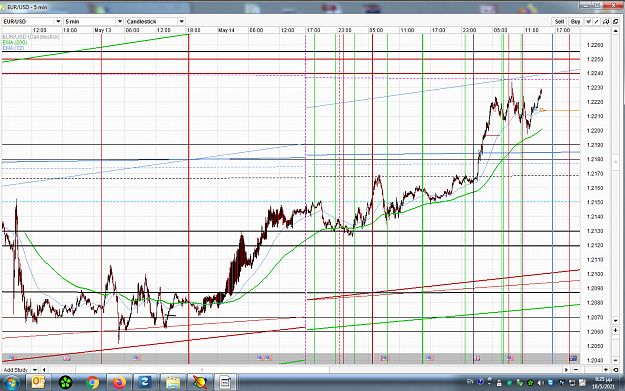Click the system clock showing 18/5/2021

tap(603, 383)
